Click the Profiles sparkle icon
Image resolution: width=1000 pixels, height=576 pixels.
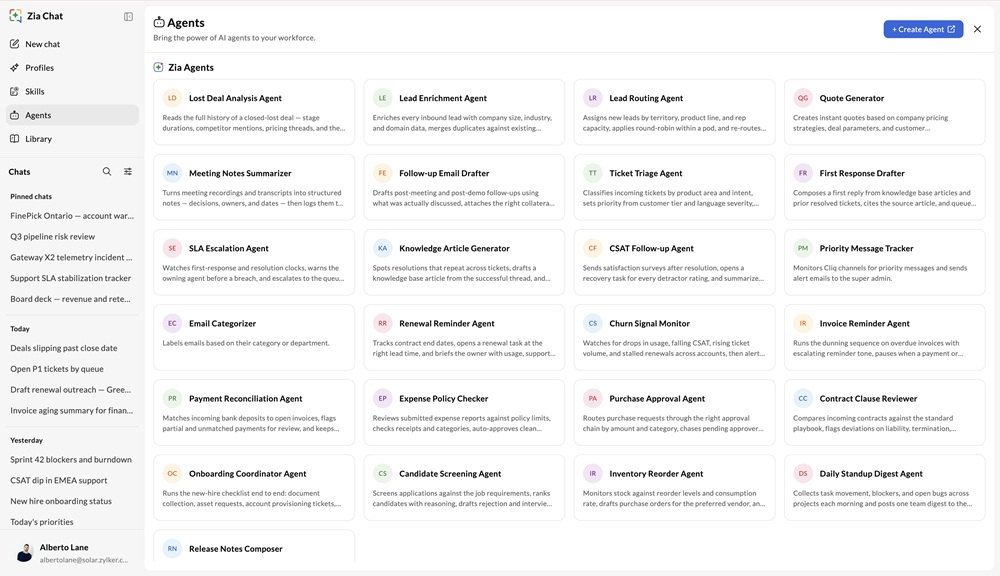[15, 68]
